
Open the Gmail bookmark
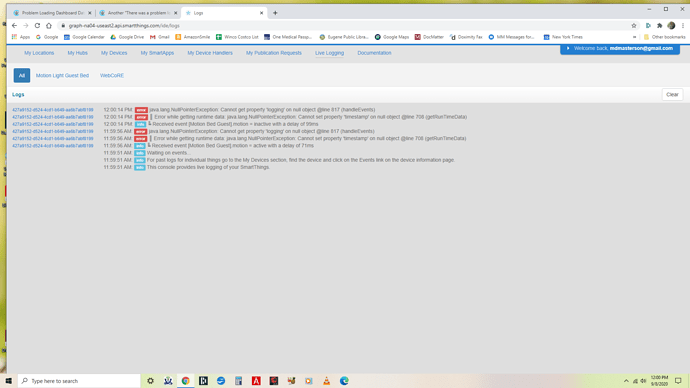tap(160, 37)
